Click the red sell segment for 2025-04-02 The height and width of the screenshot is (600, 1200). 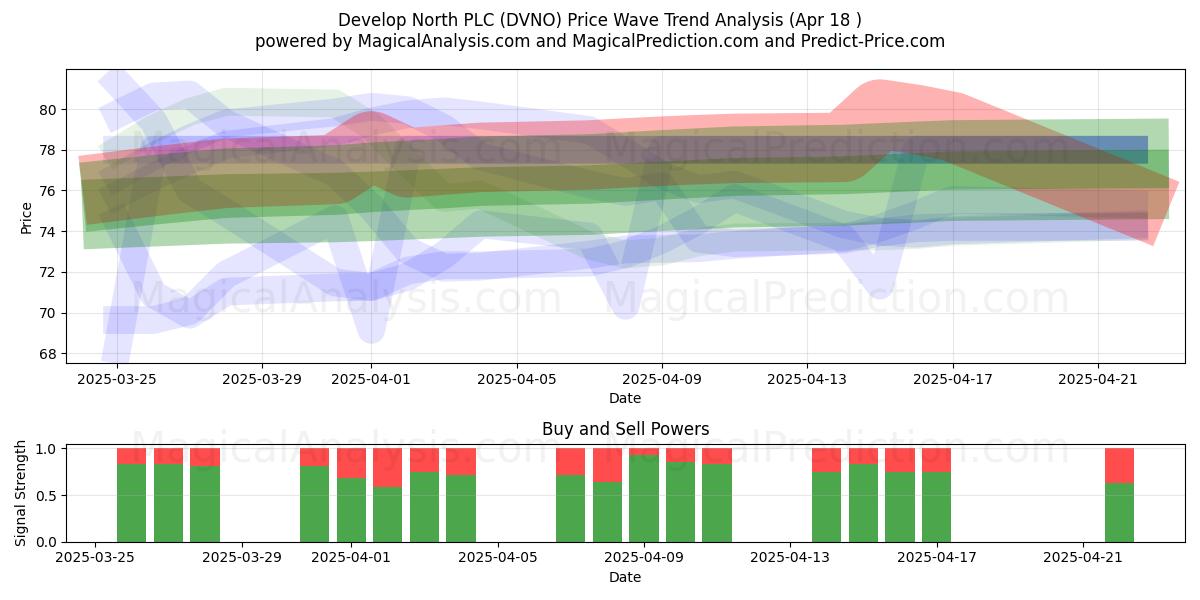(x=388, y=468)
